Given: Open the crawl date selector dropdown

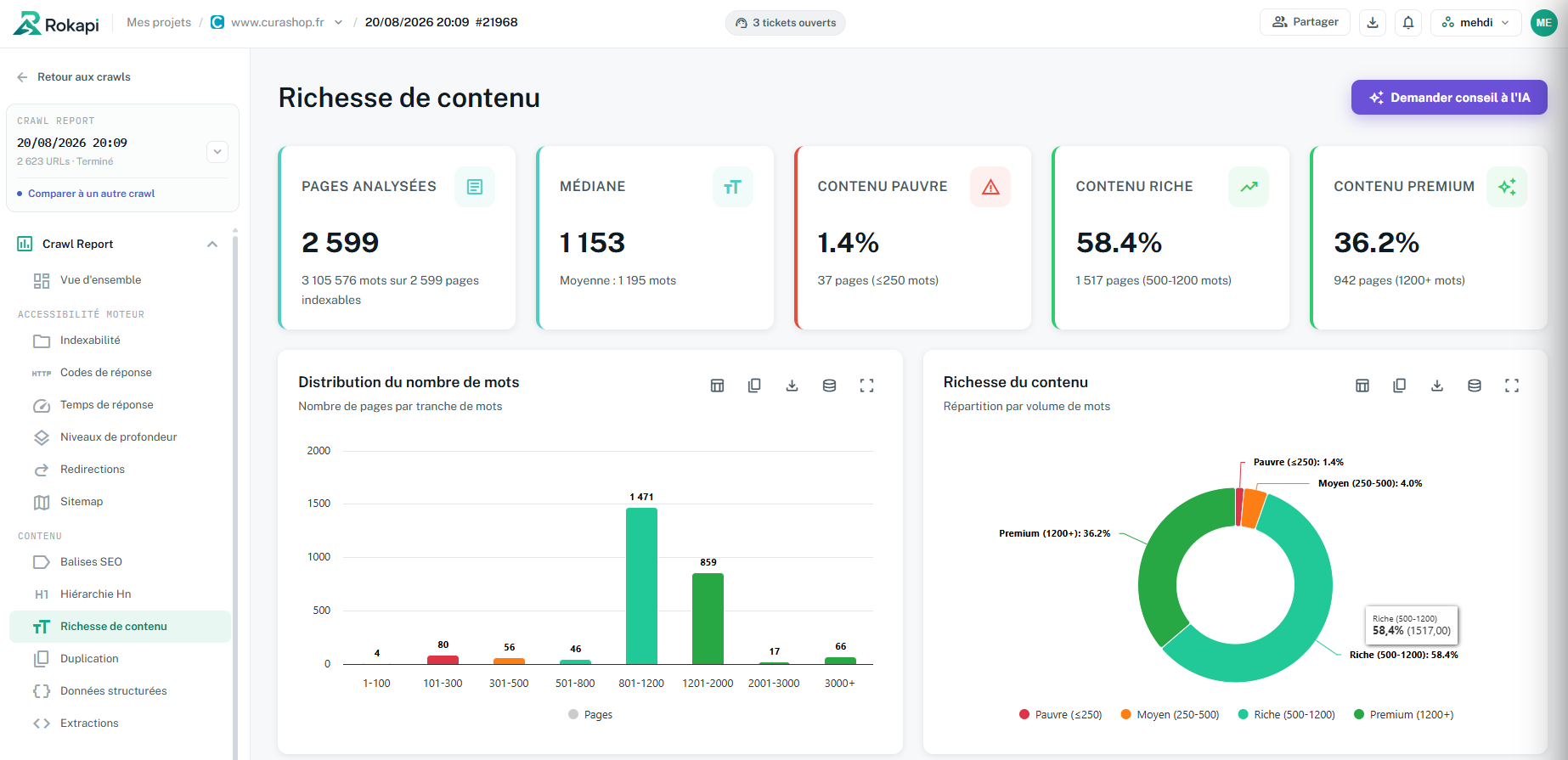Looking at the screenshot, I should [x=217, y=151].
